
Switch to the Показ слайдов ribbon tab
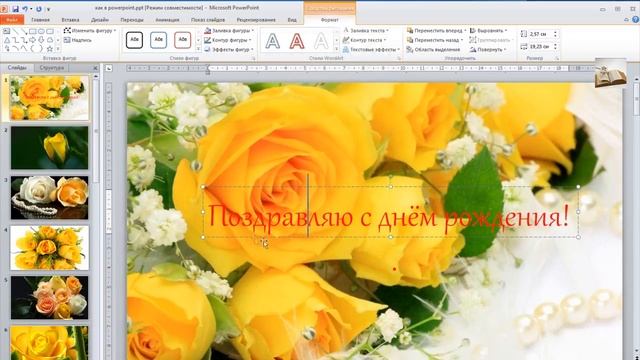[x=208, y=20]
